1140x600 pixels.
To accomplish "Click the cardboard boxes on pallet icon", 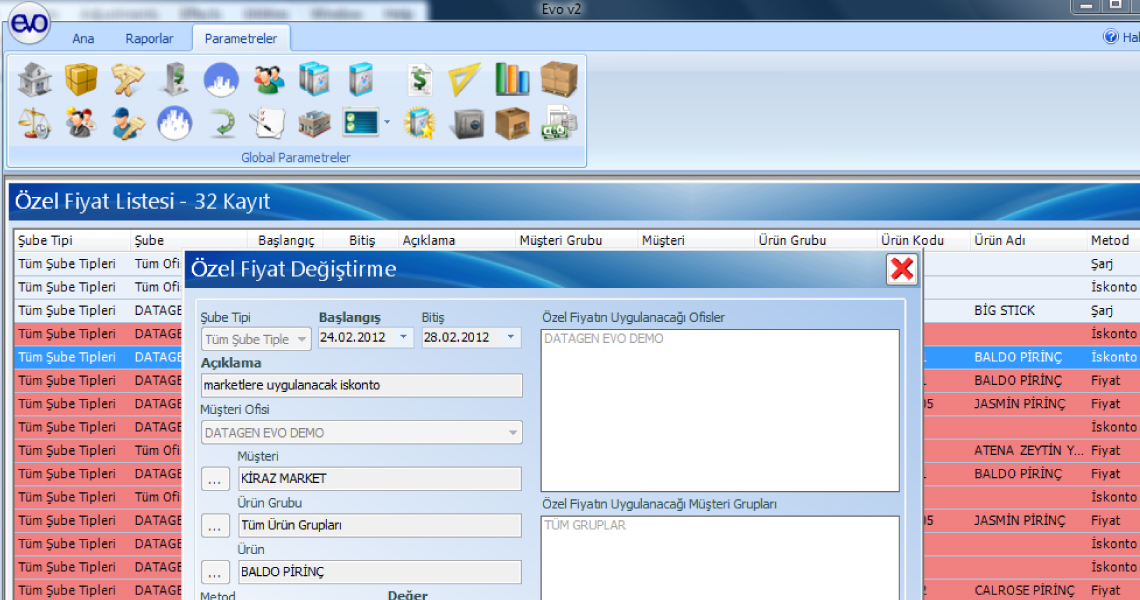I will tap(559, 79).
